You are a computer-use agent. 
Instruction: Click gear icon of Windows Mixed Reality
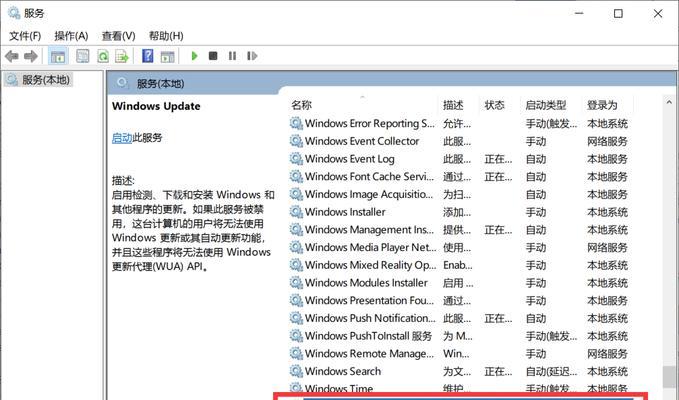click(x=296, y=265)
